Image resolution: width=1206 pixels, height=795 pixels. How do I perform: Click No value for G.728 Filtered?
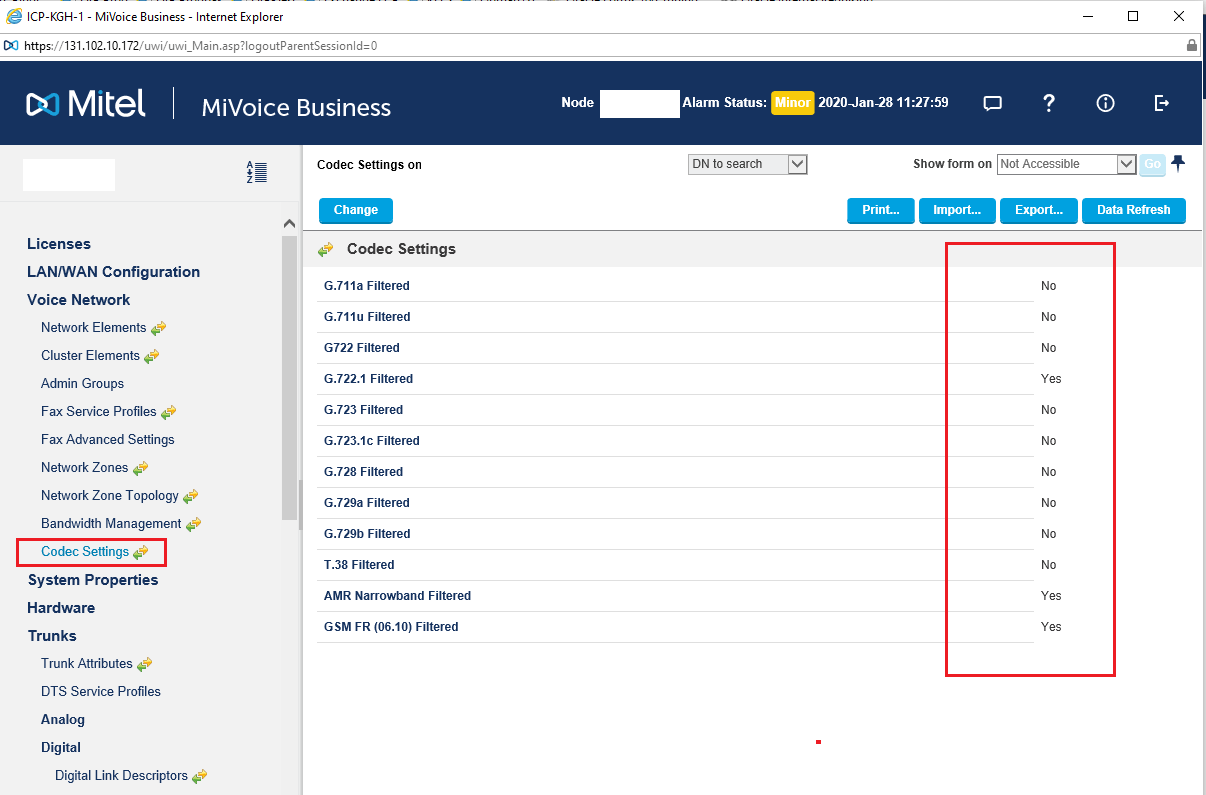tap(1048, 472)
